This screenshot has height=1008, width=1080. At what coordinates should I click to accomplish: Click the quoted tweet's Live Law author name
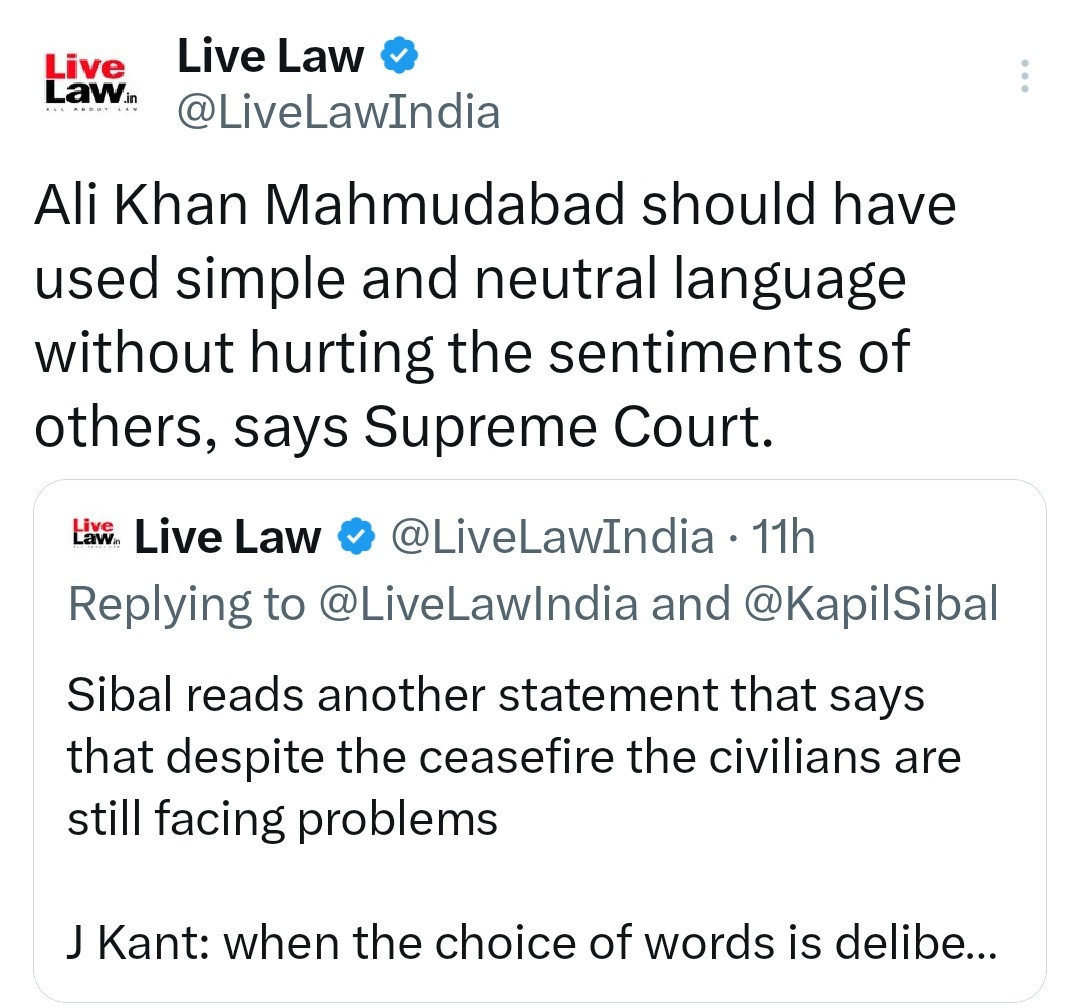tap(227, 537)
